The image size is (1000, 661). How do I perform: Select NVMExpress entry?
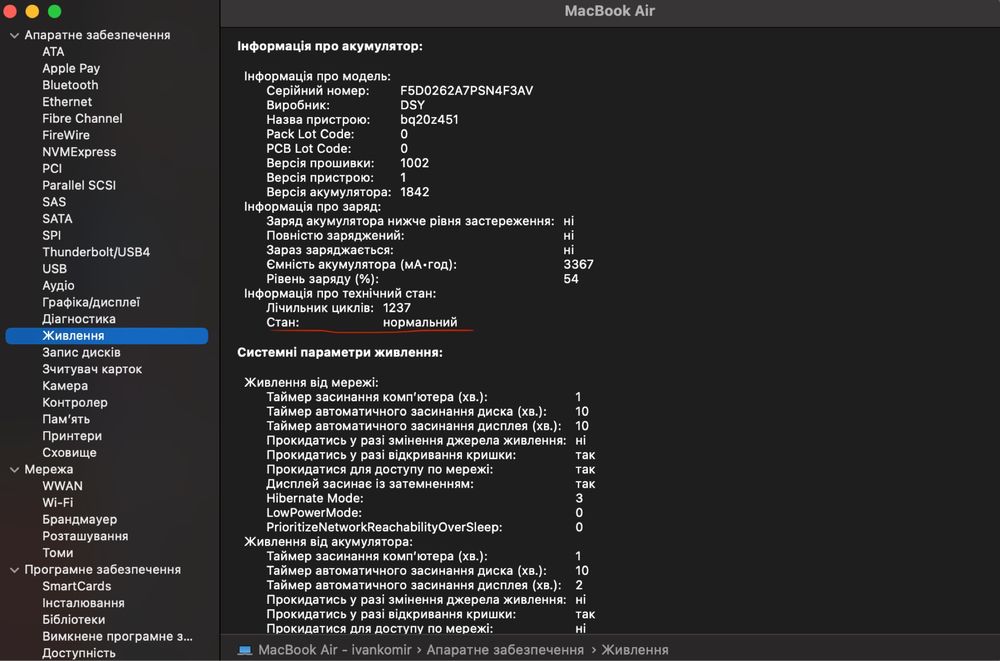pyautogui.click(x=79, y=152)
